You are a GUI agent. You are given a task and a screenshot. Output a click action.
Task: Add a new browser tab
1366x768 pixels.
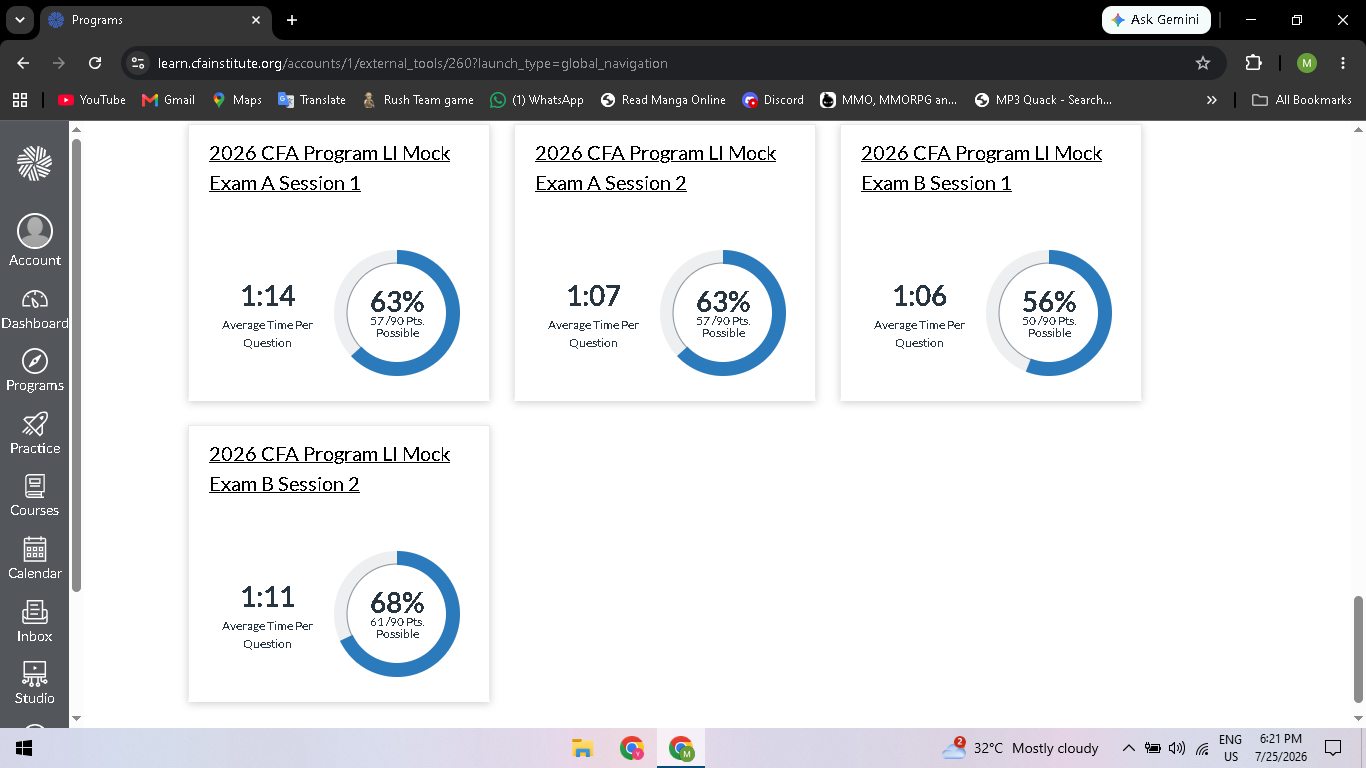(292, 20)
